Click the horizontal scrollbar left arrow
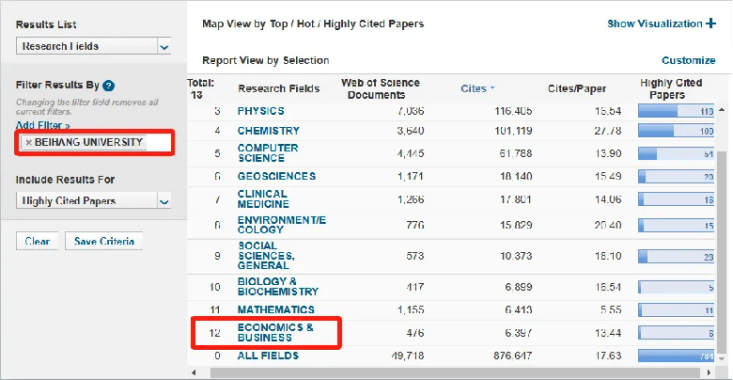Image resolution: width=733 pixels, height=380 pixels. (x=194, y=373)
